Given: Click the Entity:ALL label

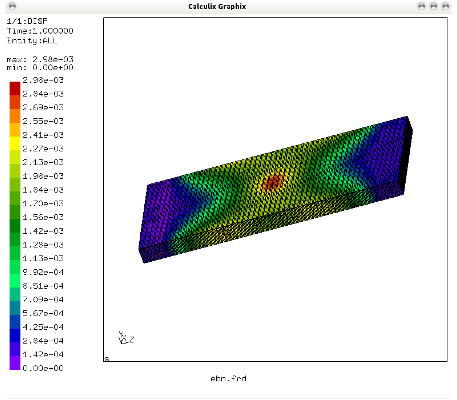Looking at the screenshot, I should (32, 41).
